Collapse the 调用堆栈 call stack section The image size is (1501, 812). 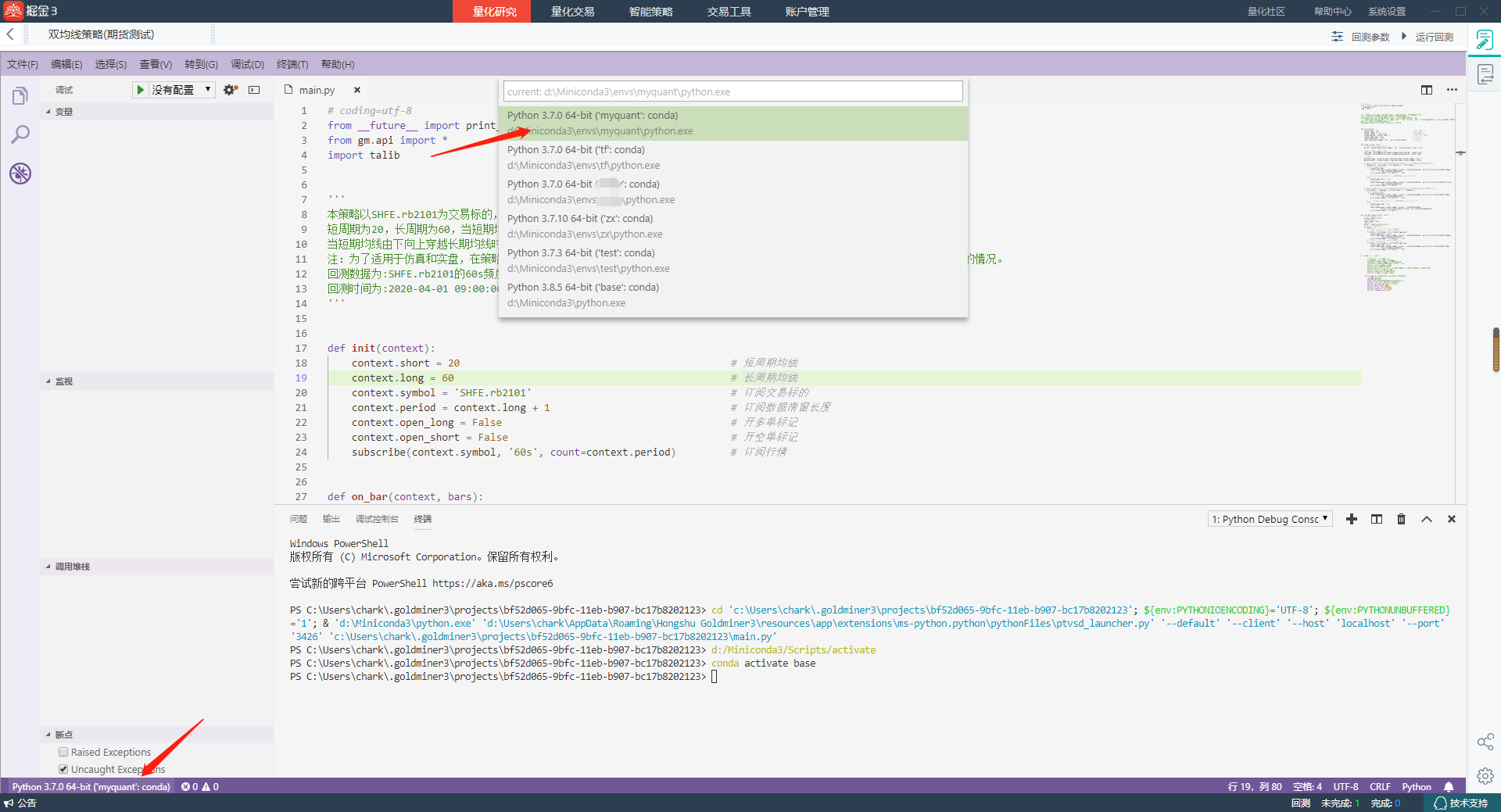pyautogui.click(x=156, y=567)
